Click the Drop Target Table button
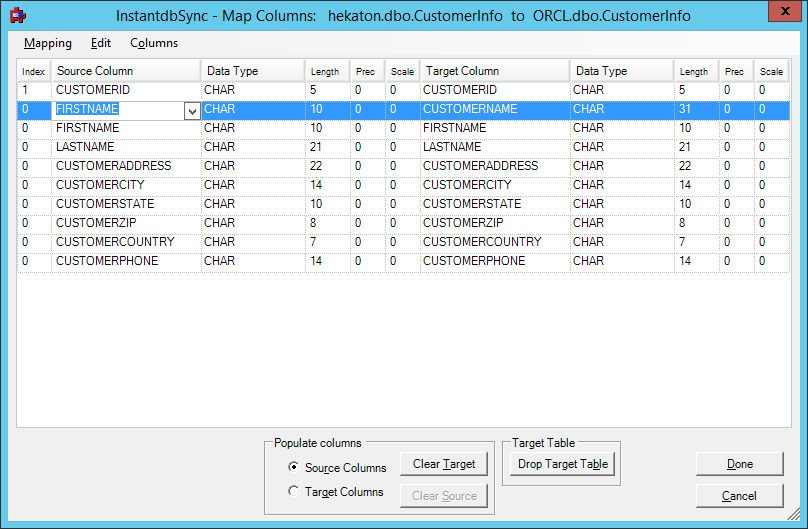 click(563, 464)
